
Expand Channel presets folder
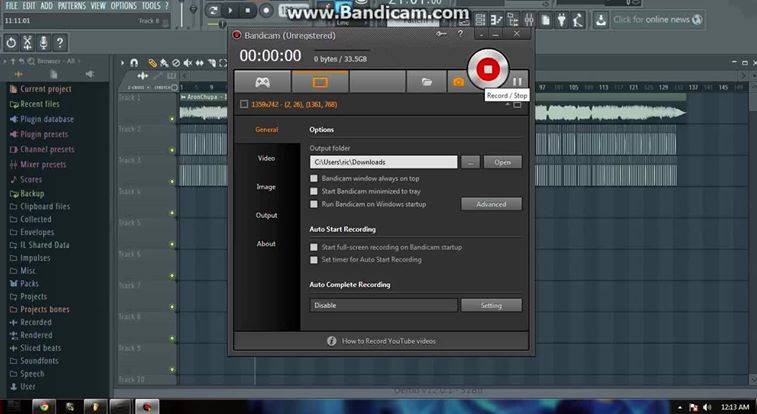click(42, 149)
